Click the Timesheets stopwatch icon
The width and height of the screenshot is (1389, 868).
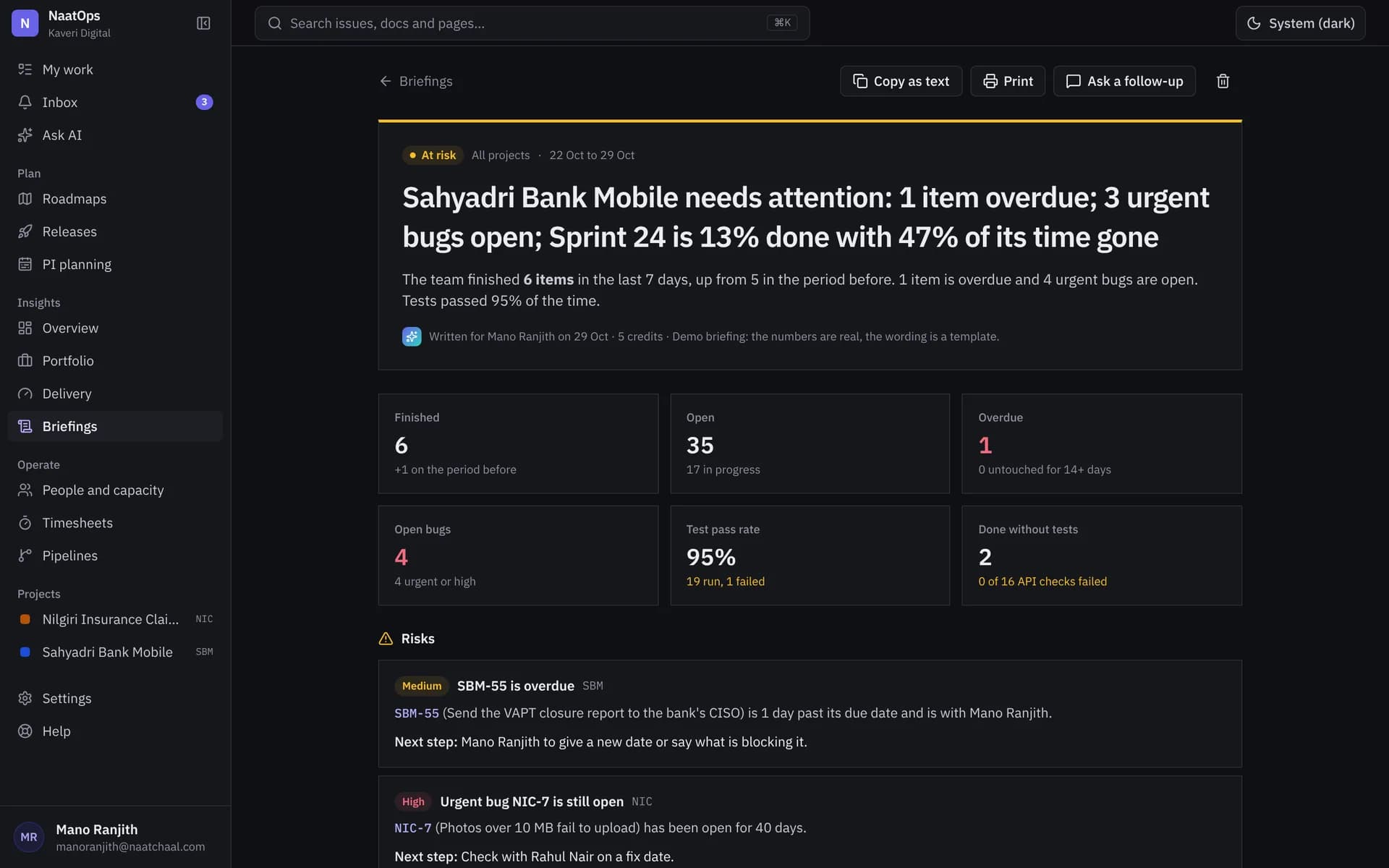pos(25,522)
